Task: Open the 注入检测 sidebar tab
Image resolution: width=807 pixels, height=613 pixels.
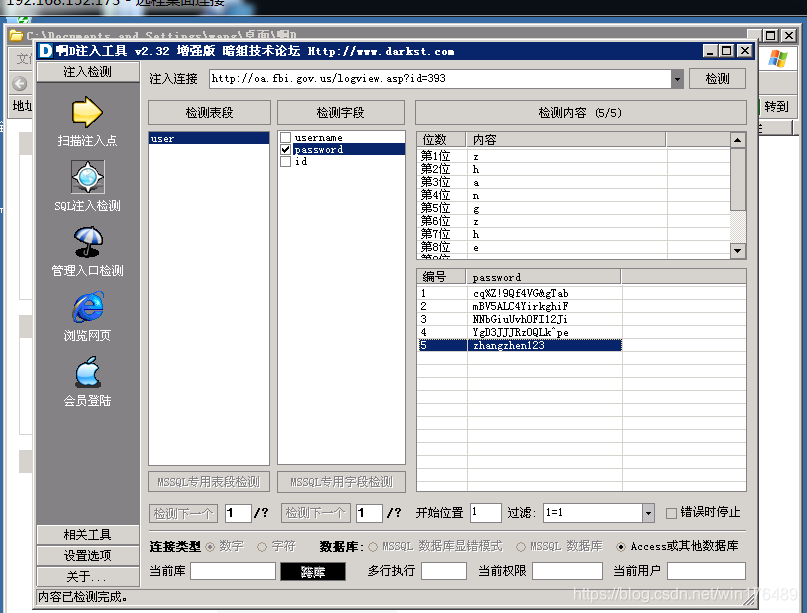Action: coord(87,72)
